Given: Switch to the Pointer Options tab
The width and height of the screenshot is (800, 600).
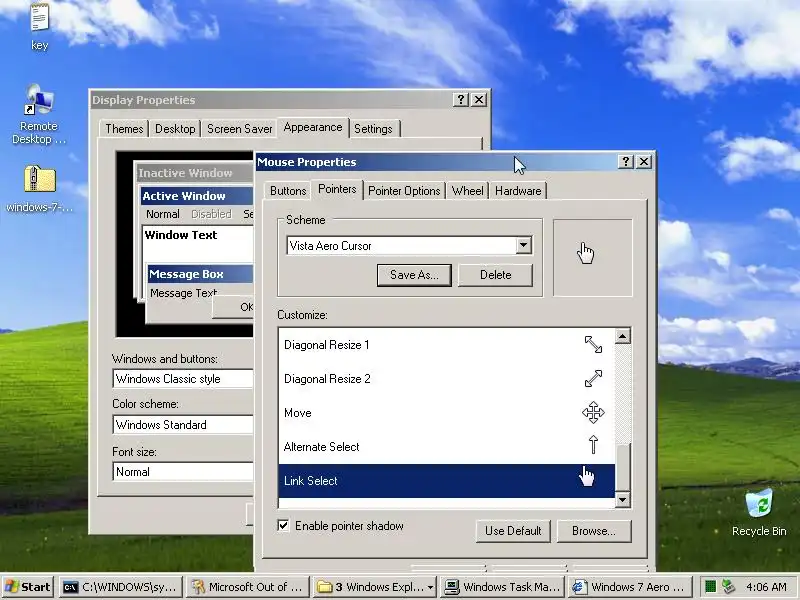Looking at the screenshot, I should (x=404, y=191).
